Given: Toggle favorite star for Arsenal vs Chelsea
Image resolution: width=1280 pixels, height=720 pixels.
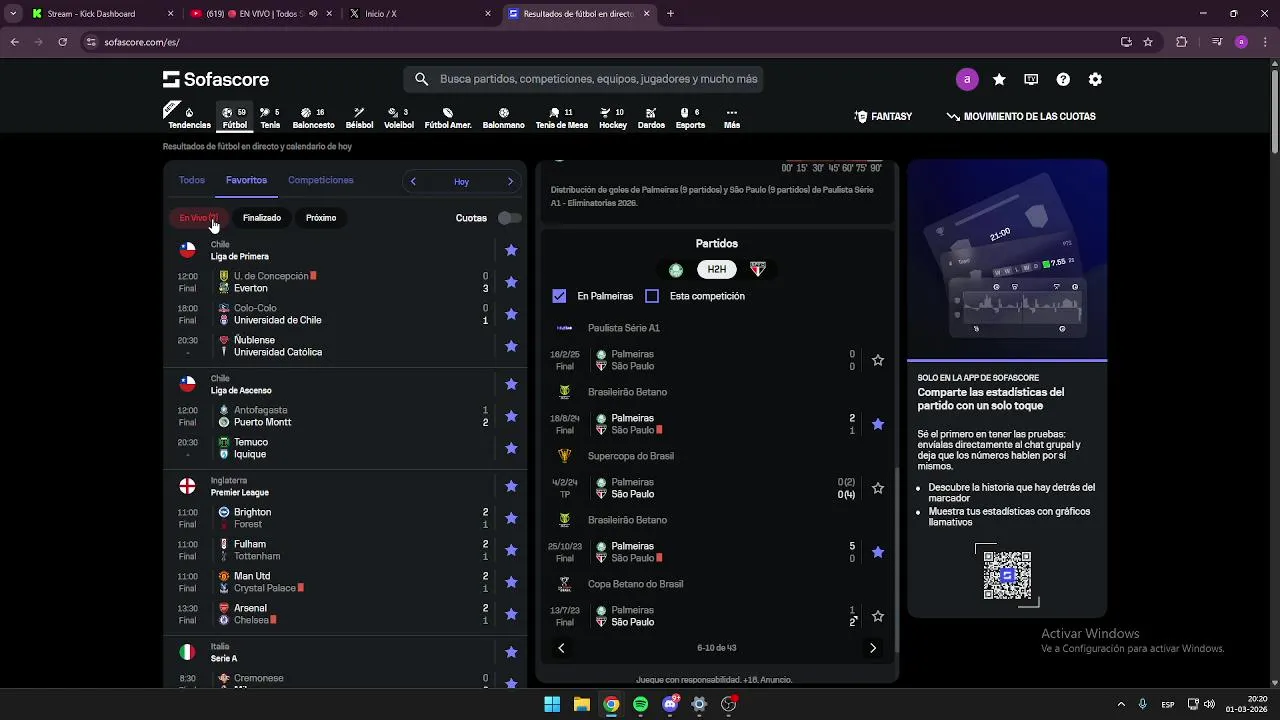Looking at the screenshot, I should point(511,614).
